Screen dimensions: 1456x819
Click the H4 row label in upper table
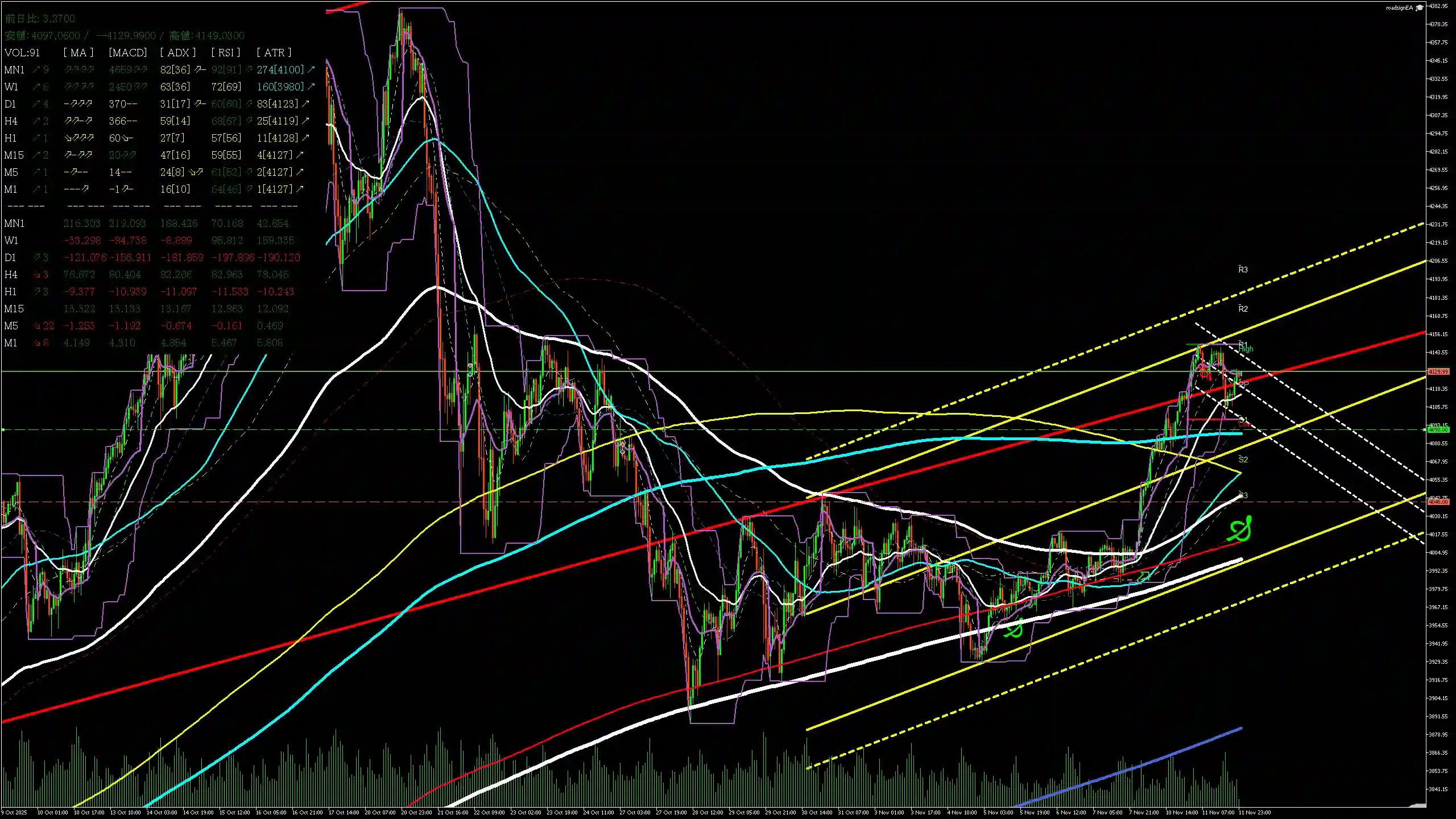(x=11, y=121)
